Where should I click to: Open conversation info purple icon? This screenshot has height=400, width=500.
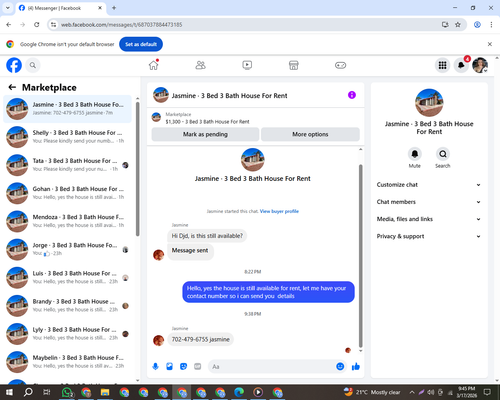pos(352,95)
